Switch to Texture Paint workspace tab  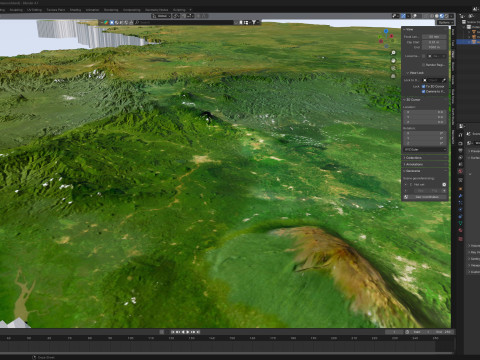coord(56,10)
